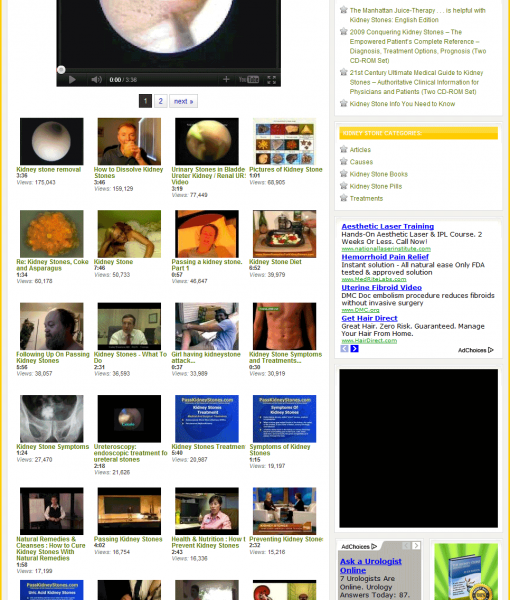This screenshot has width=510, height=600.
Task: Open Uterine Fibroid Video ad link
Action: (381, 287)
